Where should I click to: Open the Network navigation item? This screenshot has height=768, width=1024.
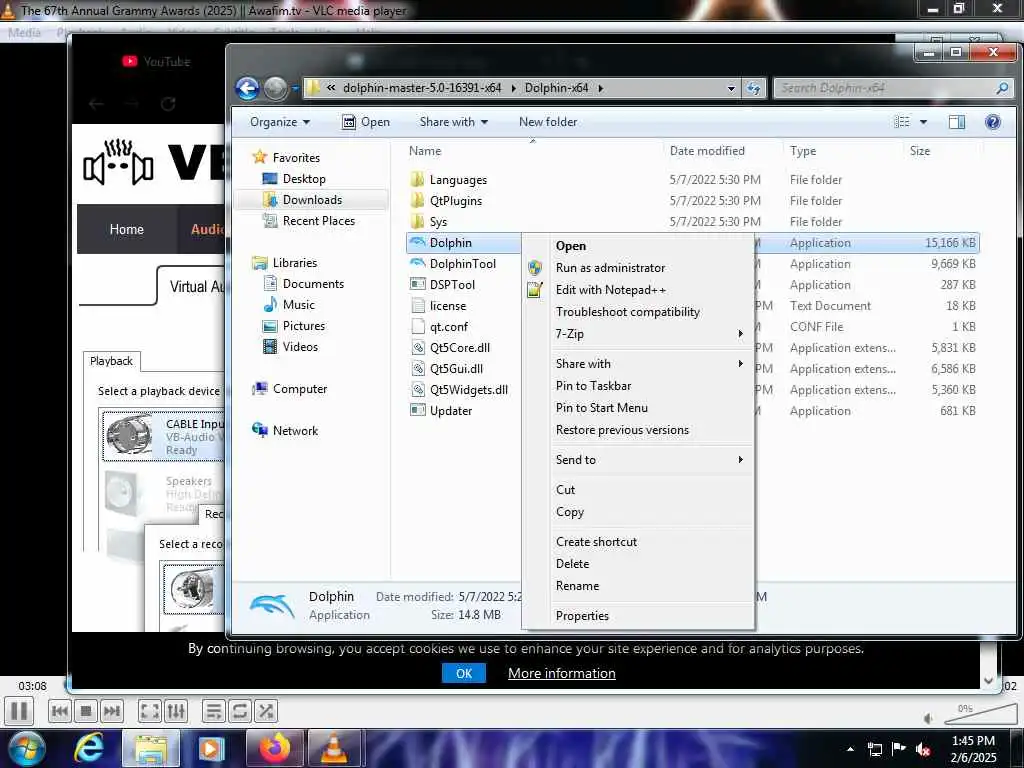click(285, 431)
